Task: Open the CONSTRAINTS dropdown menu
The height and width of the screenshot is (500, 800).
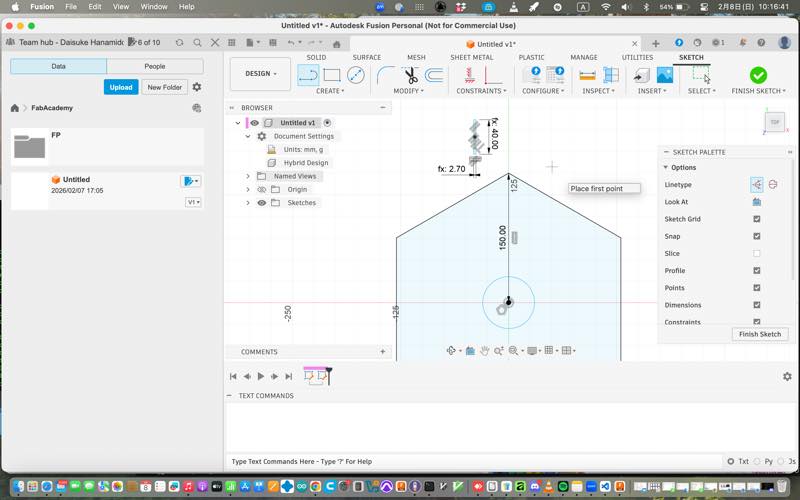Action: pyautogui.click(x=481, y=91)
